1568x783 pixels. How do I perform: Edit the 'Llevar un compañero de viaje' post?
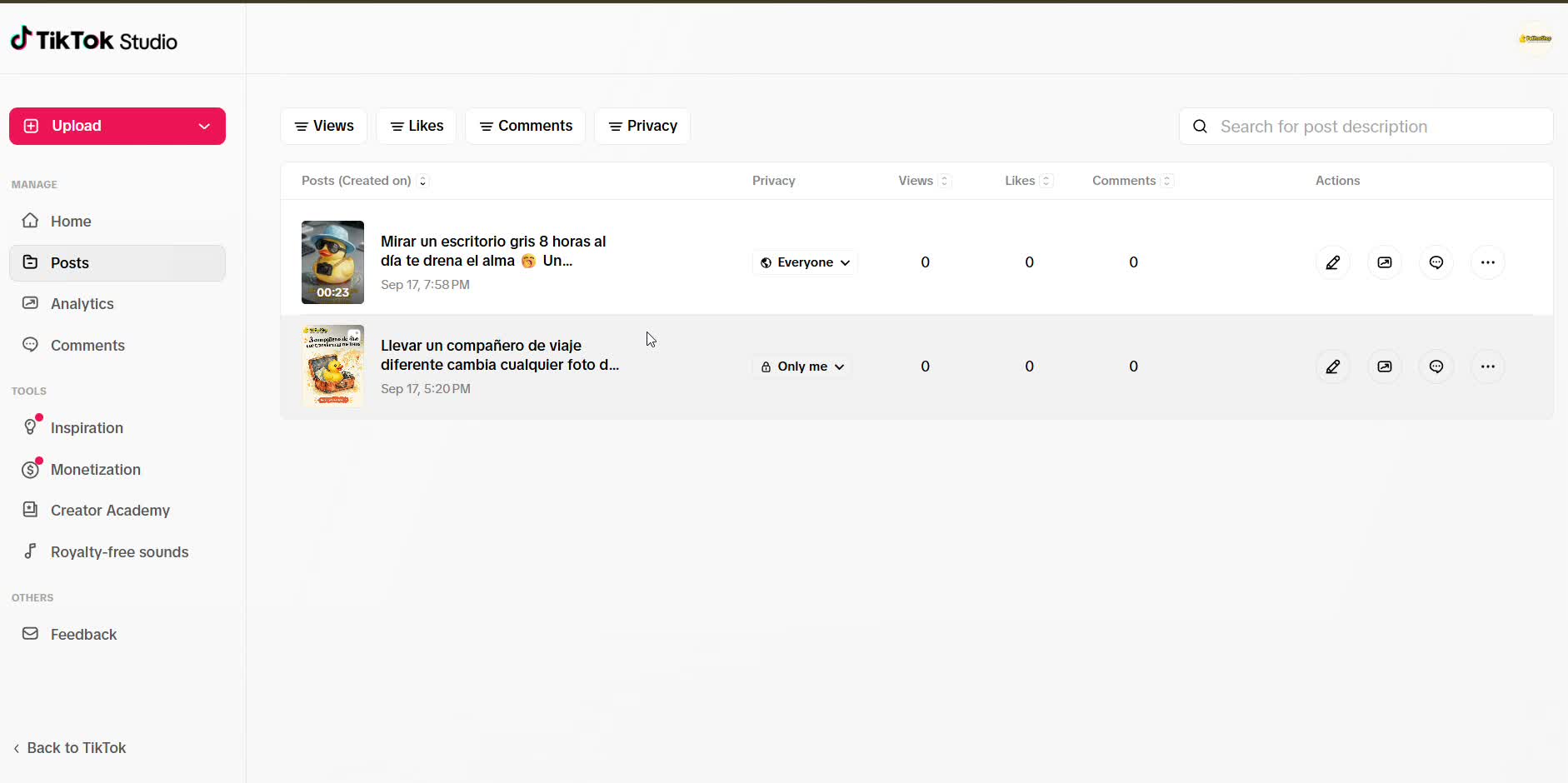[1333, 367]
